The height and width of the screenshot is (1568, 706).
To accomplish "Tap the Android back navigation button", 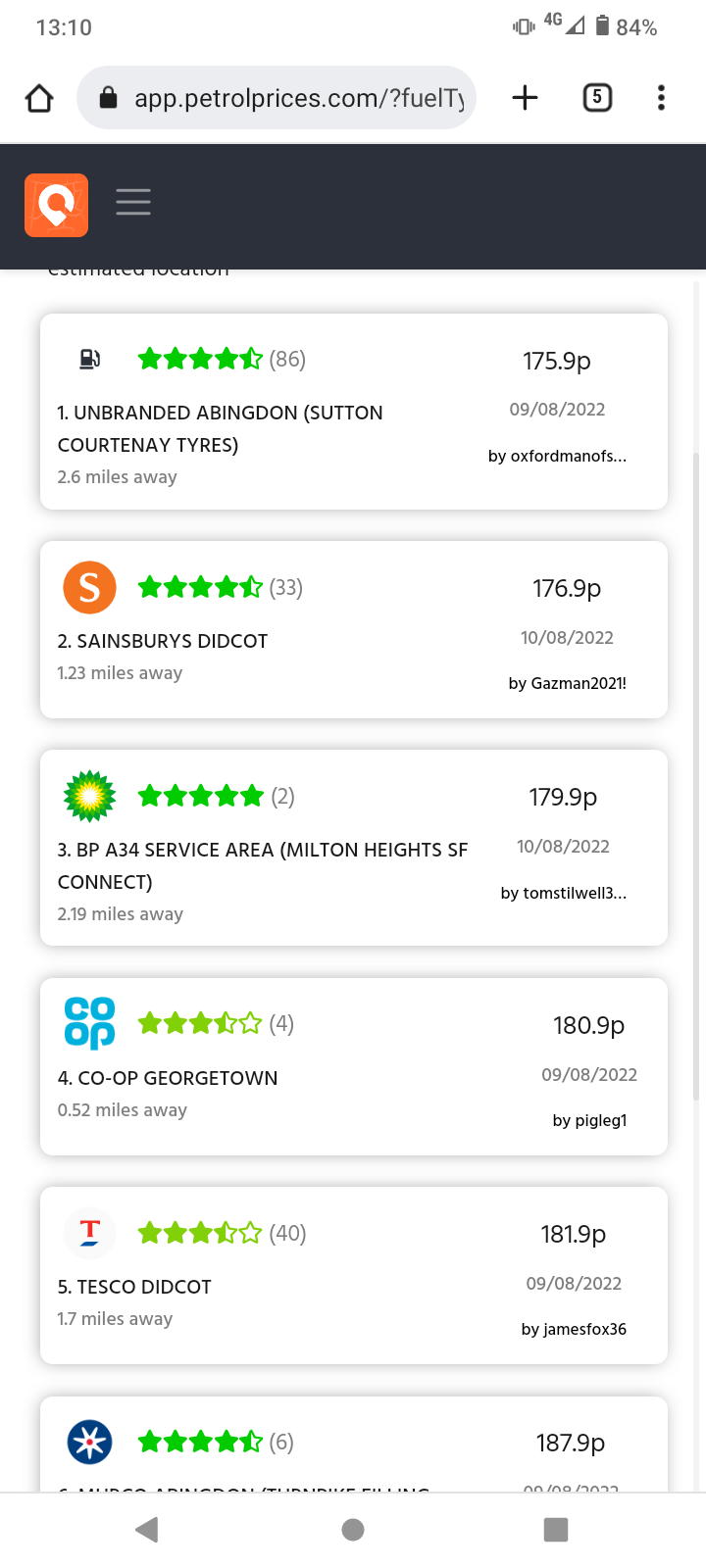I will [147, 1530].
